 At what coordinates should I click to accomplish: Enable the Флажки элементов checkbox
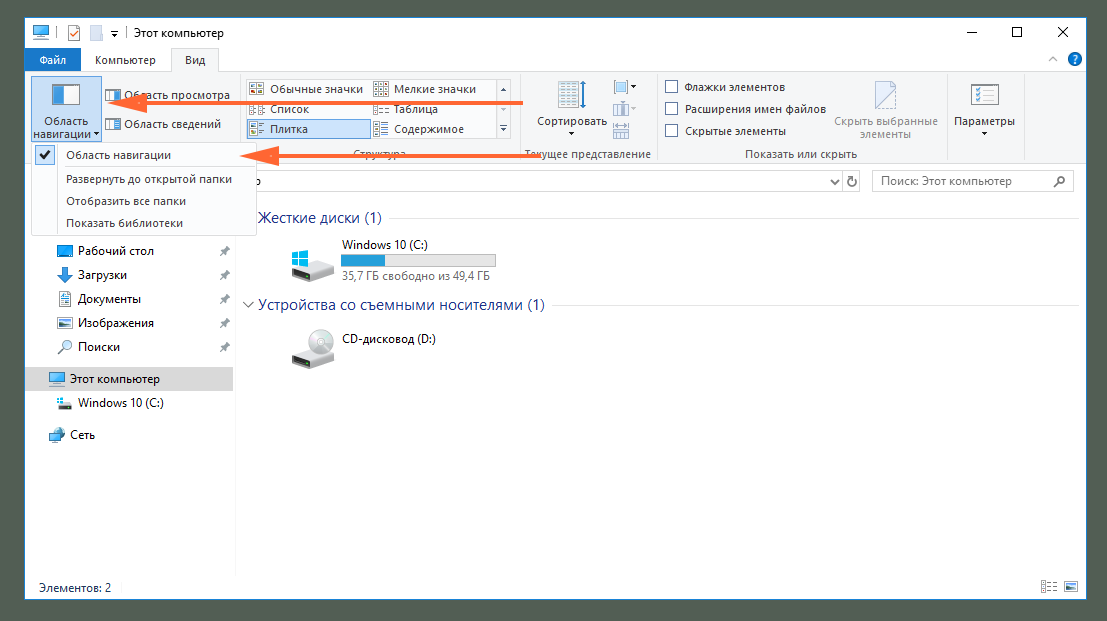click(x=671, y=87)
